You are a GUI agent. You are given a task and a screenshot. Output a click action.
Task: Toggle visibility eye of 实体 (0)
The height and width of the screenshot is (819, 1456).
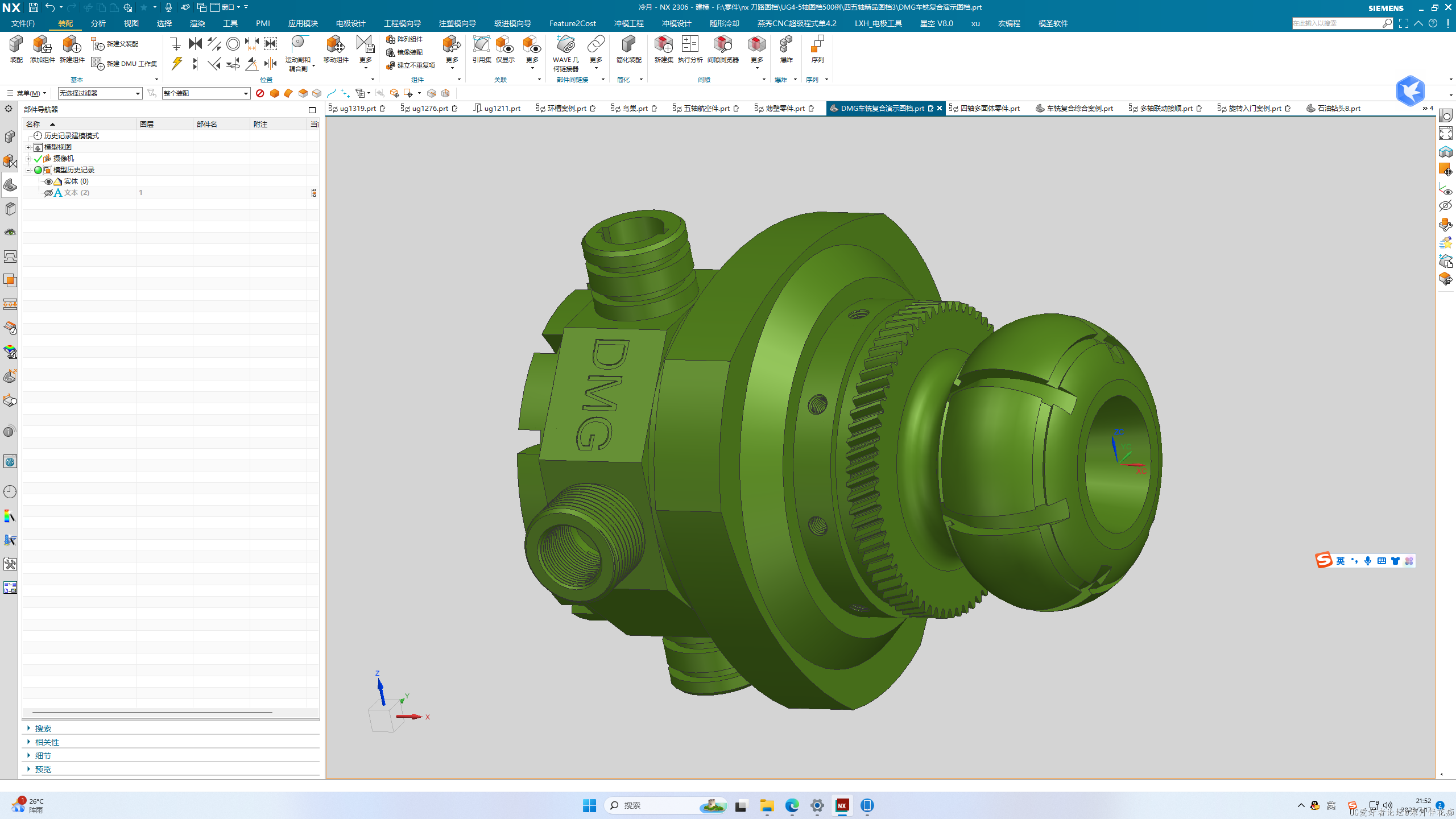tap(48, 181)
